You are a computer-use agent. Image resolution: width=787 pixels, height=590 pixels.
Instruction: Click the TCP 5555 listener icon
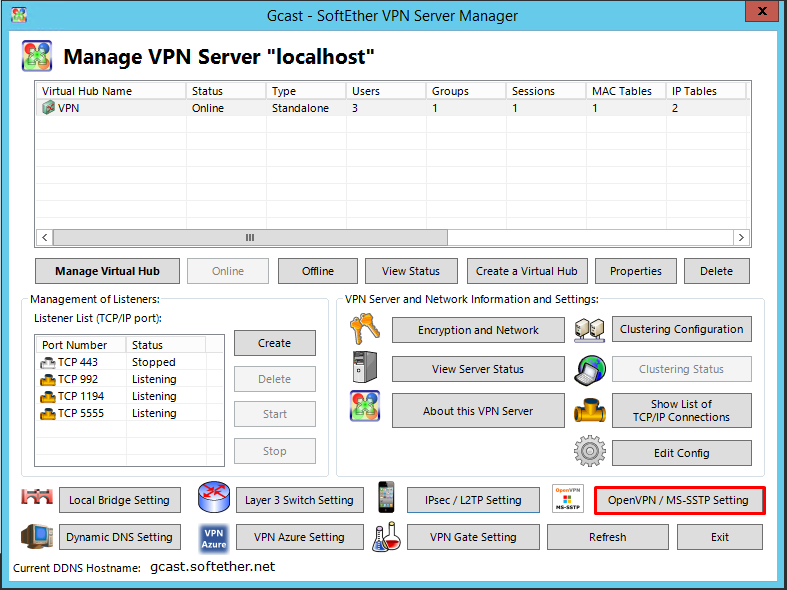48,413
